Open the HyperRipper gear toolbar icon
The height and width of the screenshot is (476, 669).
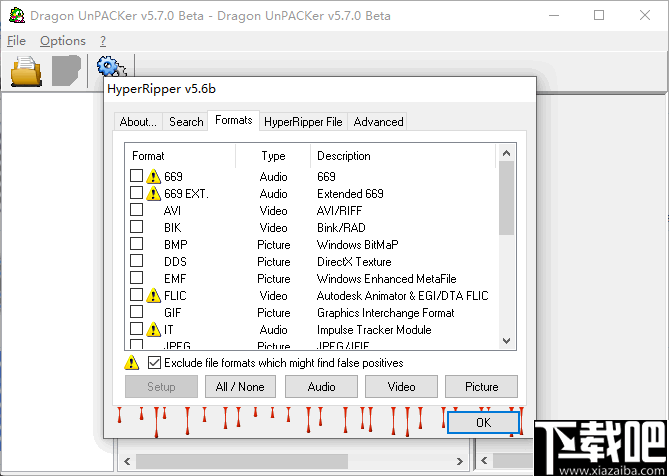(x=111, y=67)
